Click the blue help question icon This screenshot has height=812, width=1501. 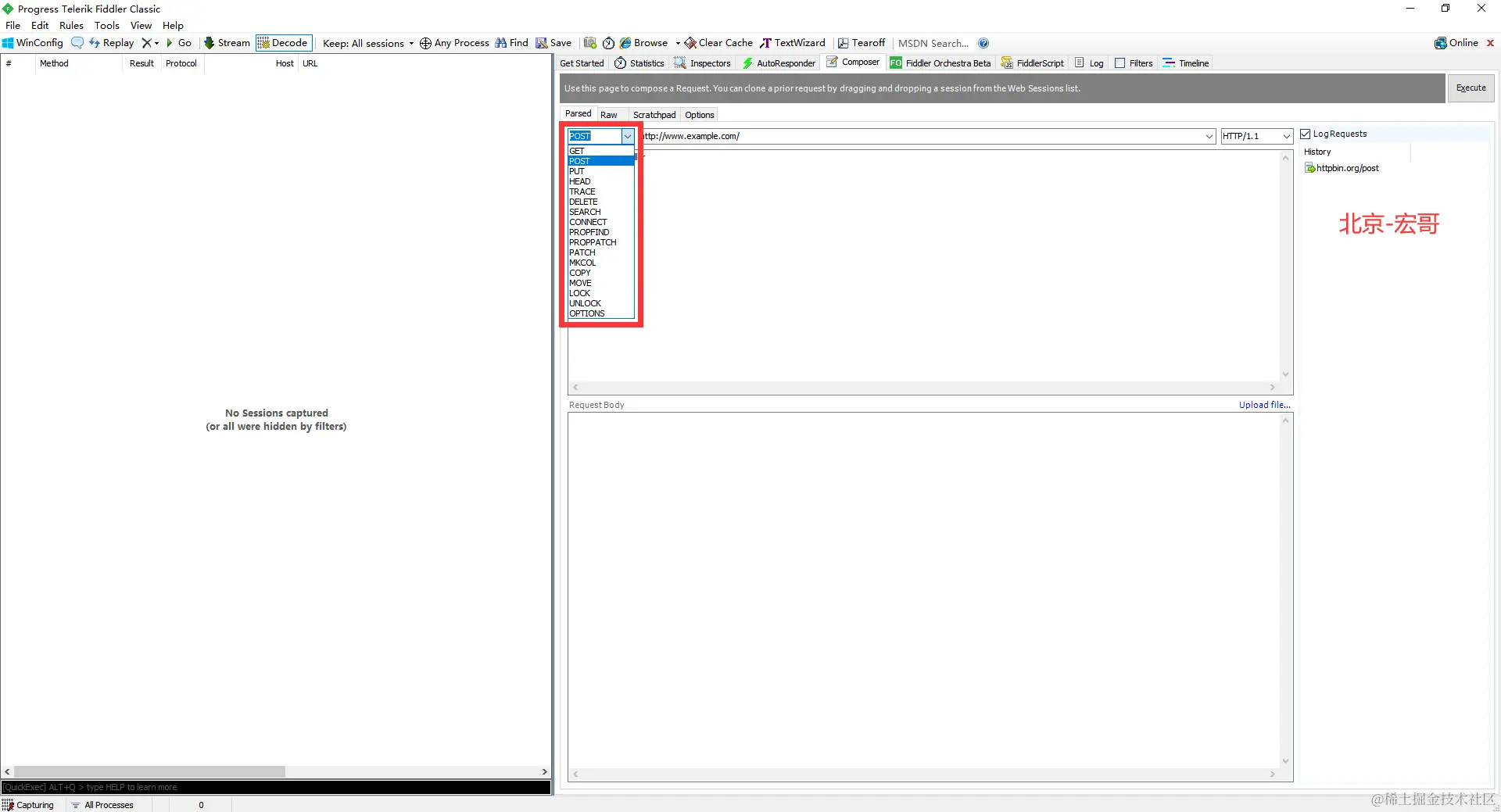pyautogui.click(x=983, y=43)
